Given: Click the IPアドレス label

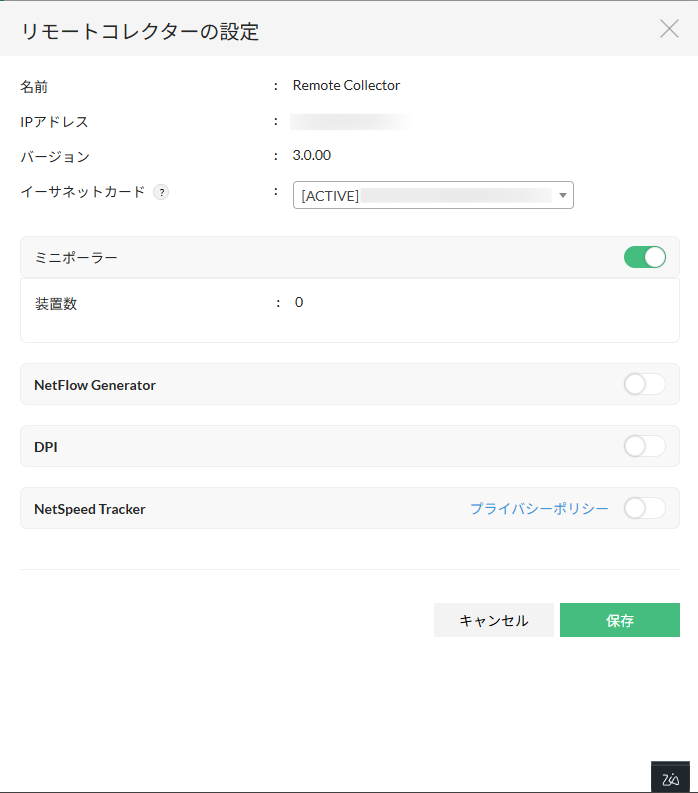Looking at the screenshot, I should point(54,122).
